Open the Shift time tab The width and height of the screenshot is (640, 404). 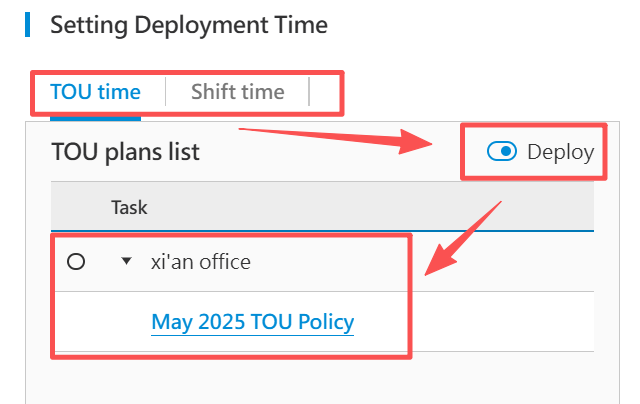[237, 92]
